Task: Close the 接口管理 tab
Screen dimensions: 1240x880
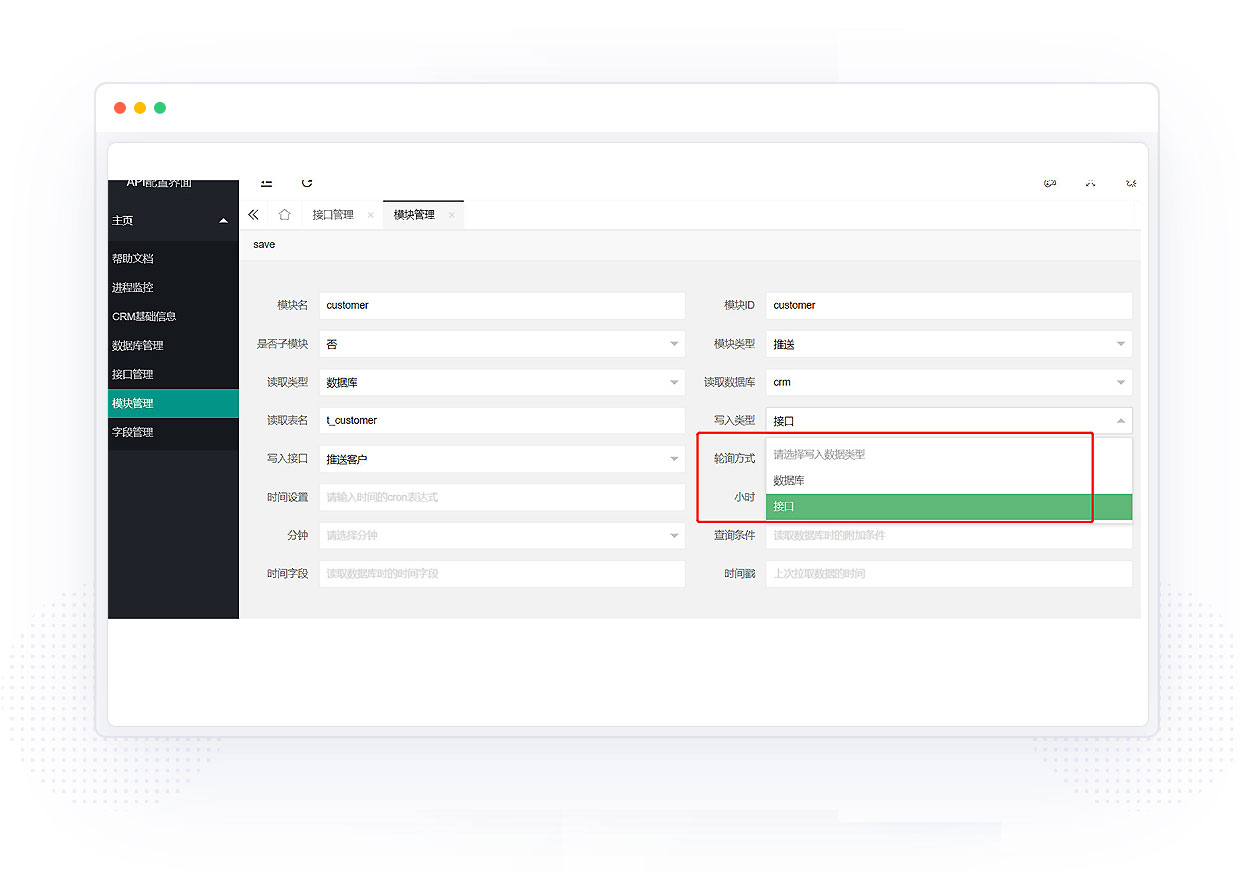Action: tap(371, 215)
